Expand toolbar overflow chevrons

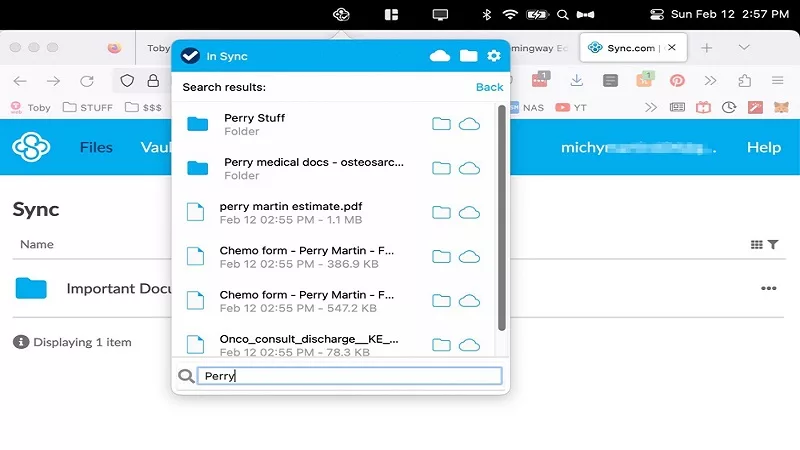(710, 81)
